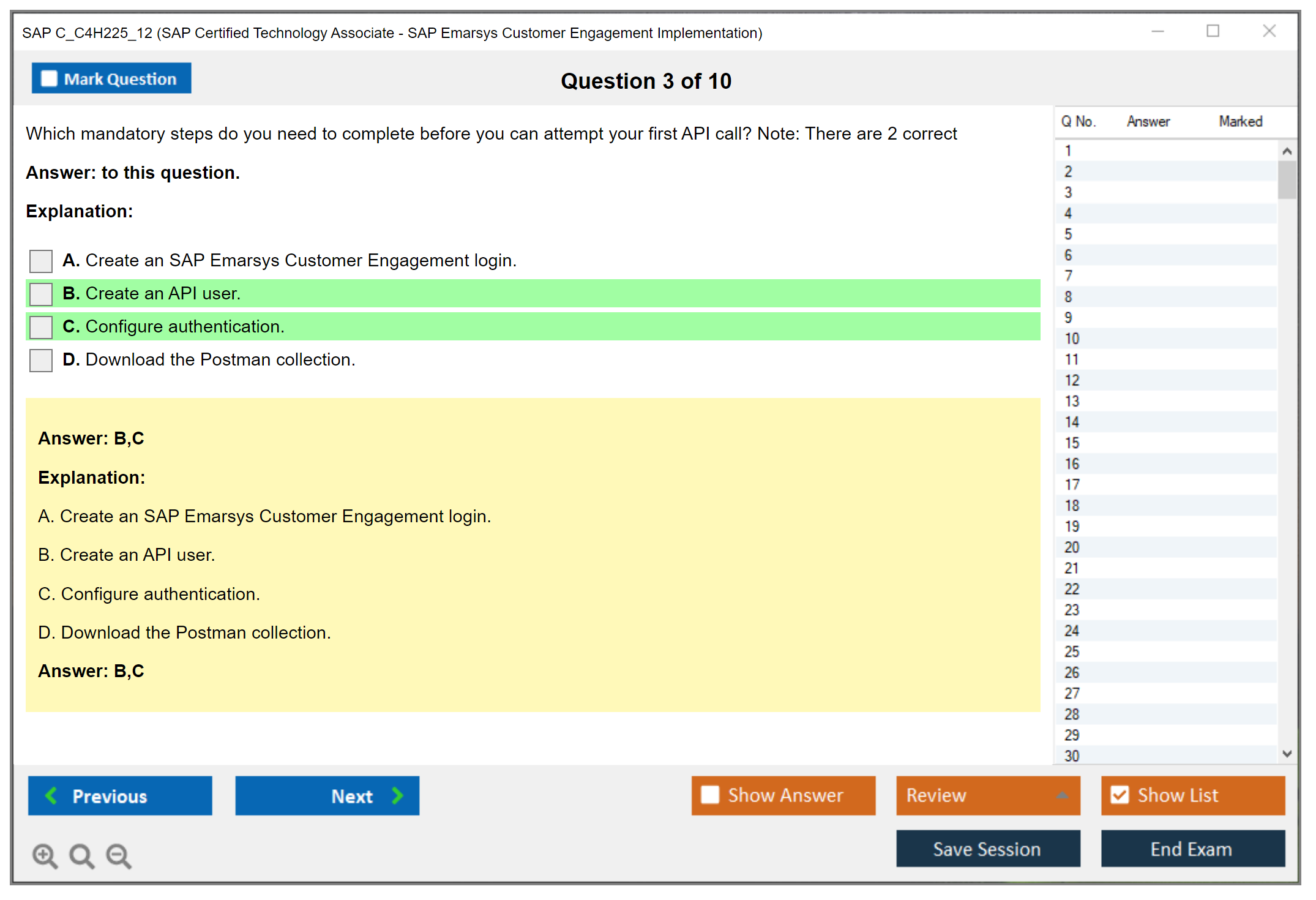Click the zoom in magnifier icon
This screenshot has height=900, width=1316.
(44, 855)
